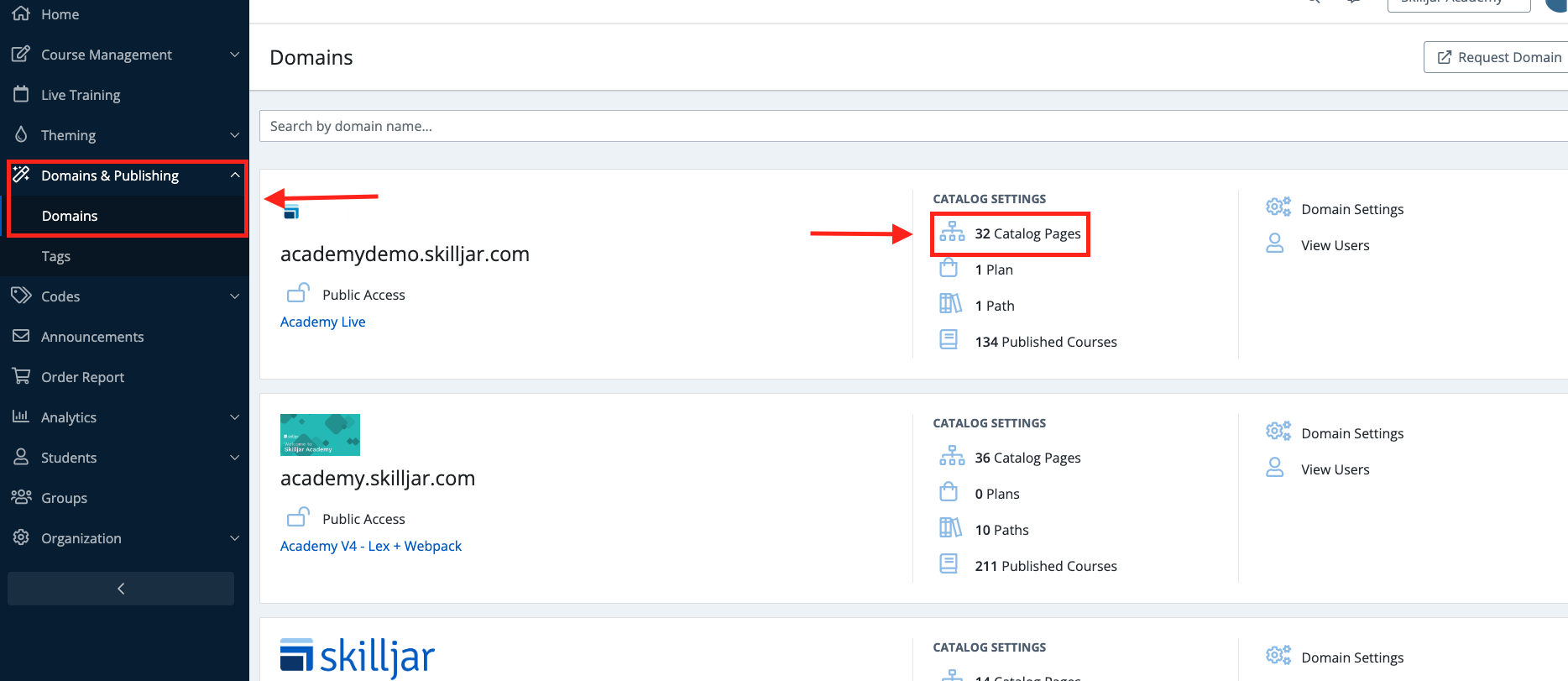Image resolution: width=1568 pixels, height=681 pixels.
Task: Collapse sidebar with left arrow button
Action: pos(121,589)
